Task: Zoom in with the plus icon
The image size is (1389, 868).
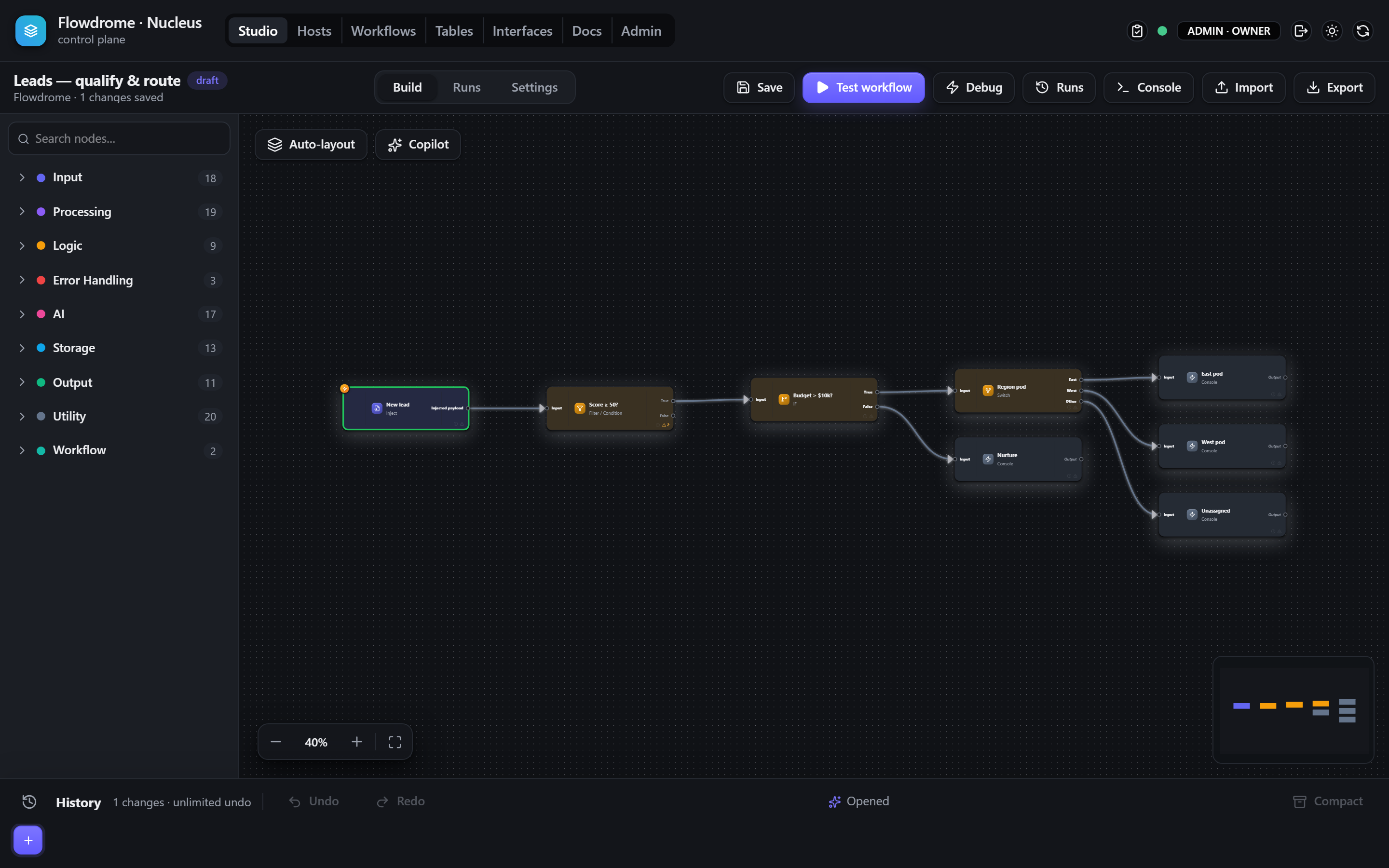Action: coord(356,742)
